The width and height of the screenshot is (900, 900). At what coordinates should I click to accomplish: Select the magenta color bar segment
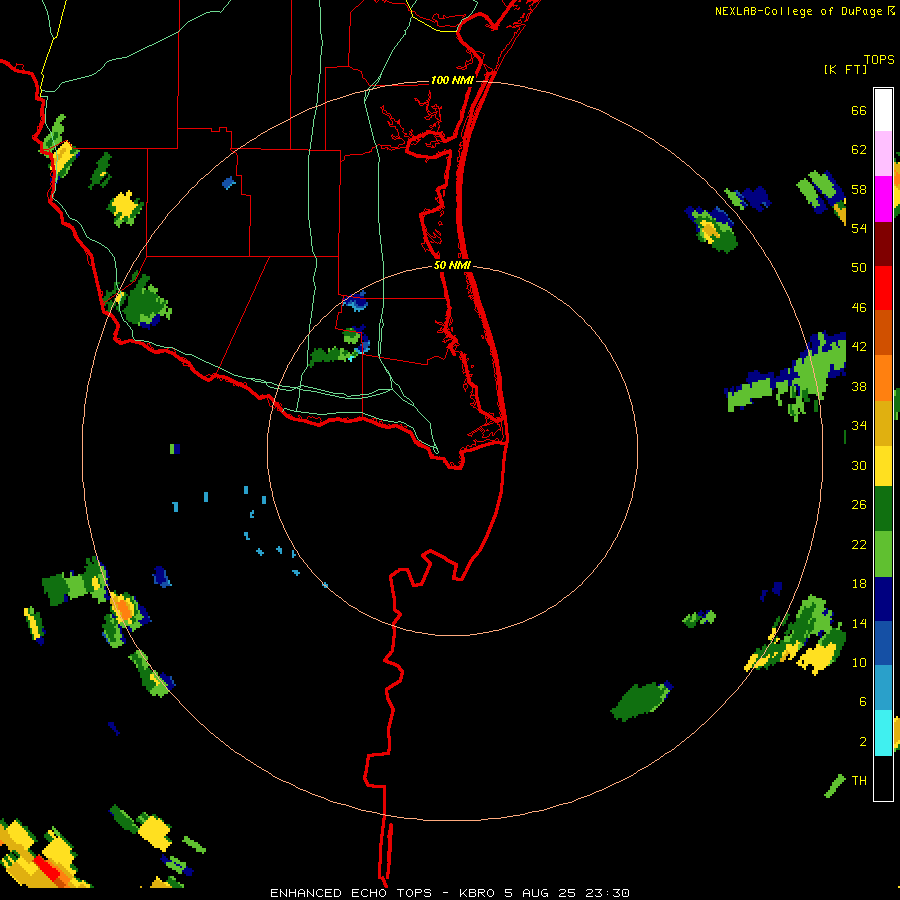pos(883,199)
